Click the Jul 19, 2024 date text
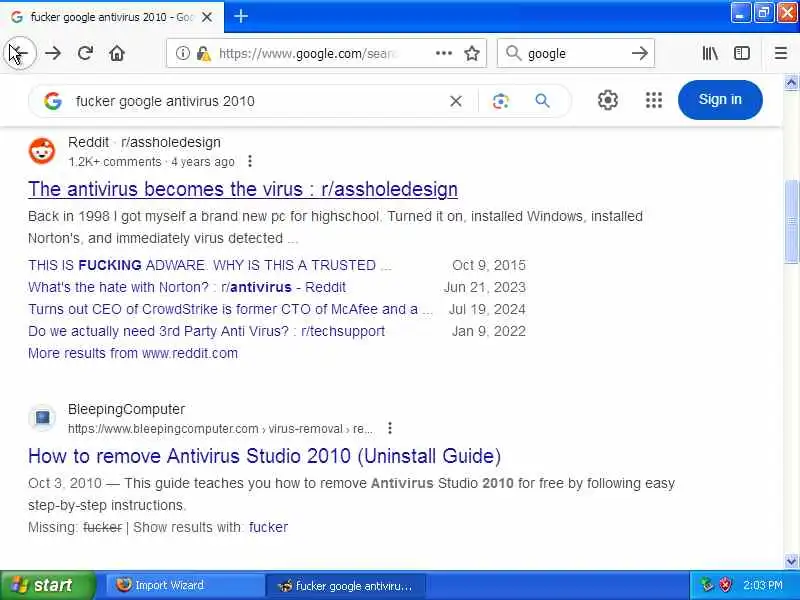The width and height of the screenshot is (800, 600). 487,309
